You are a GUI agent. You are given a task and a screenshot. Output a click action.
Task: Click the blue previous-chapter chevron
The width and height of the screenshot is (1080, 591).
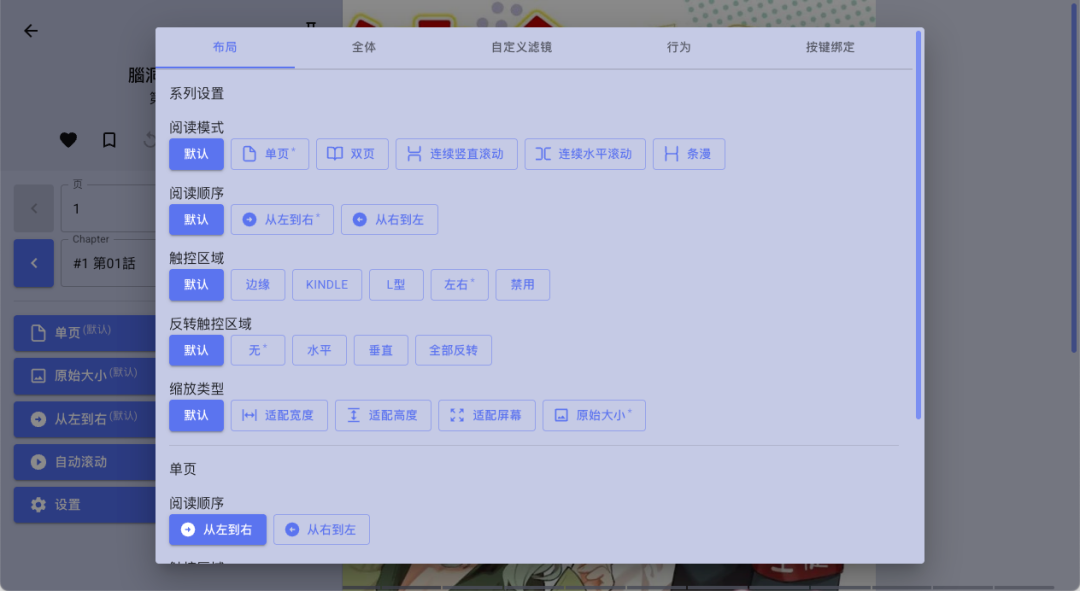point(33,263)
